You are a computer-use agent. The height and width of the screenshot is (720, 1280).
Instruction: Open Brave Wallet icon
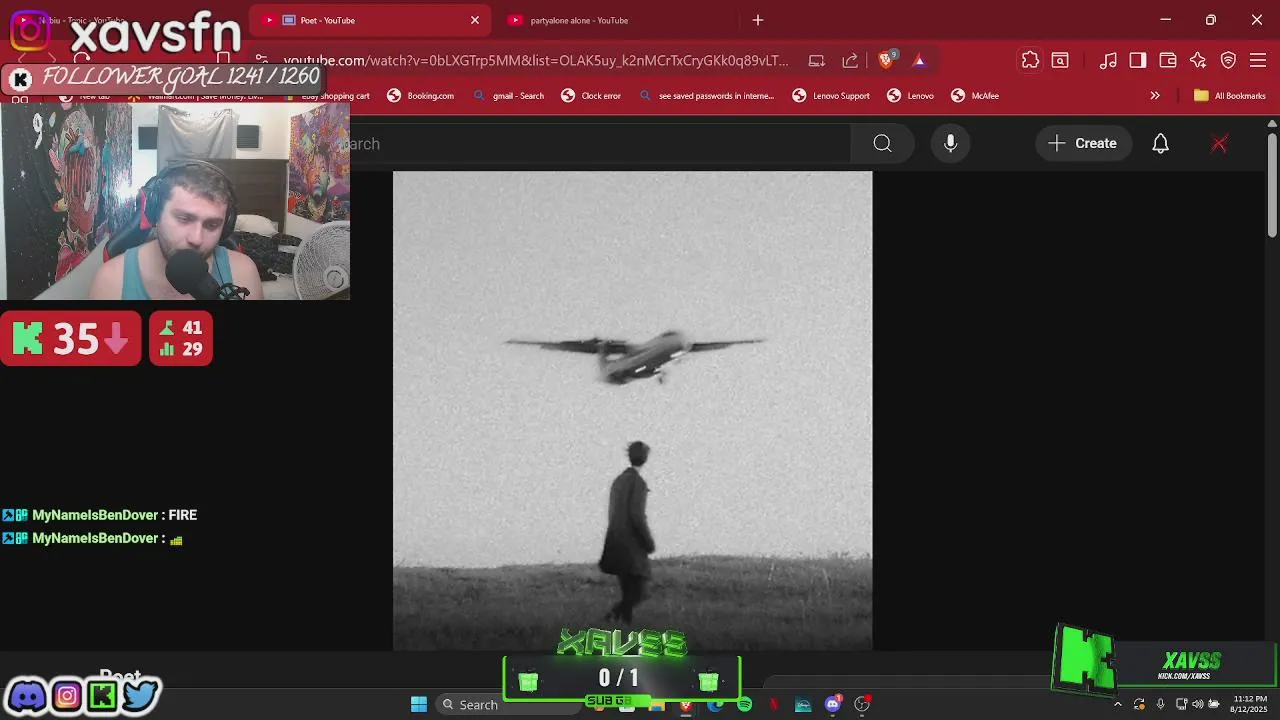click(1168, 60)
